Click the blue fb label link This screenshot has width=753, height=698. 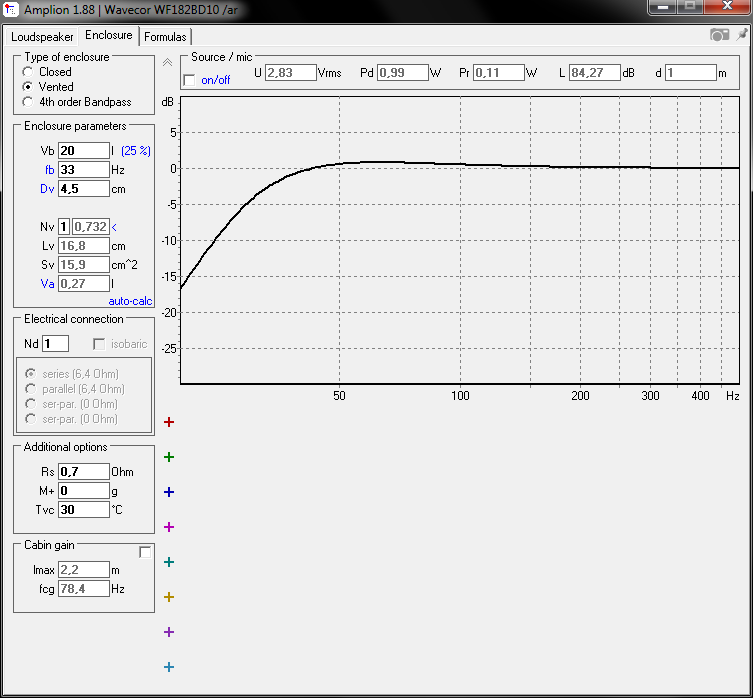[x=49, y=170]
